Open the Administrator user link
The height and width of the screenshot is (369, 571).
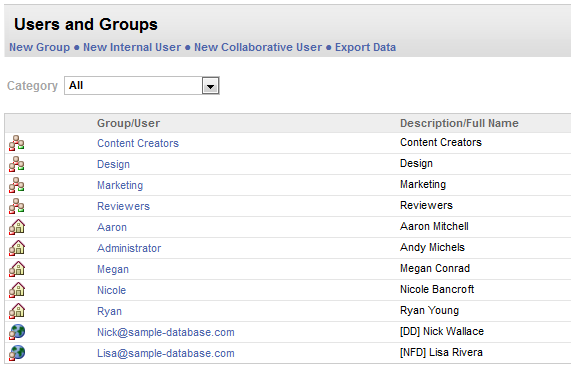pos(129,248)
